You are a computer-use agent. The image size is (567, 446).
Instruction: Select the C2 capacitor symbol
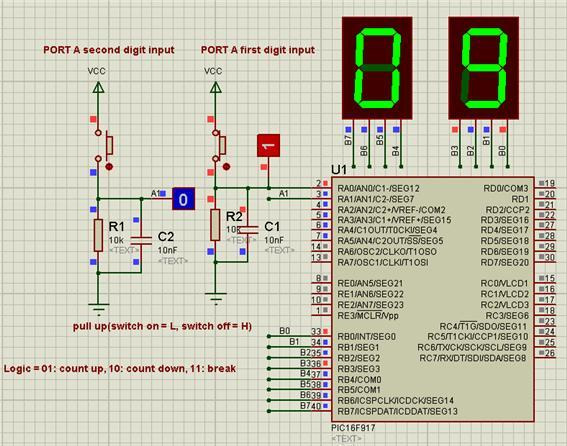[x=141, y=241]
